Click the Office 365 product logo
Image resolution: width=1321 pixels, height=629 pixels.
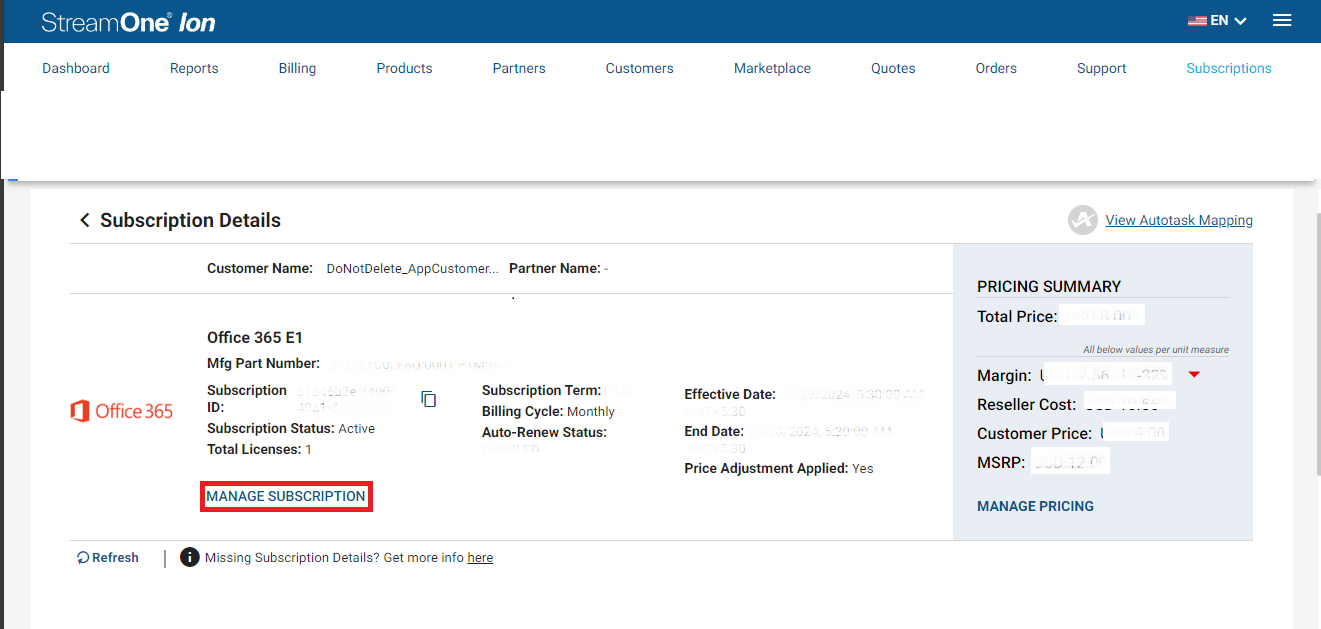122,411
